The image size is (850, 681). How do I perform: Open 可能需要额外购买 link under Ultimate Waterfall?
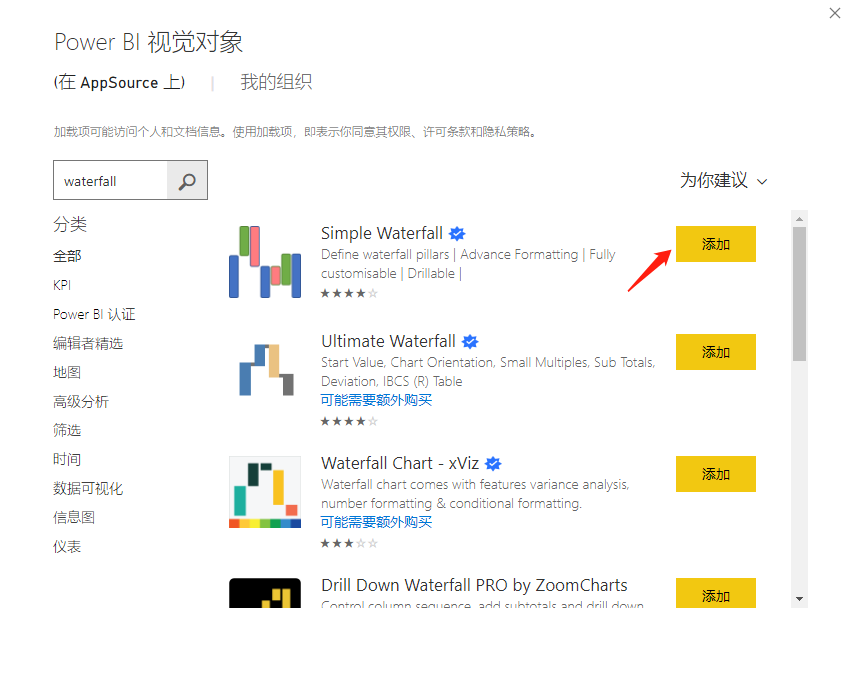click(376, 400)
